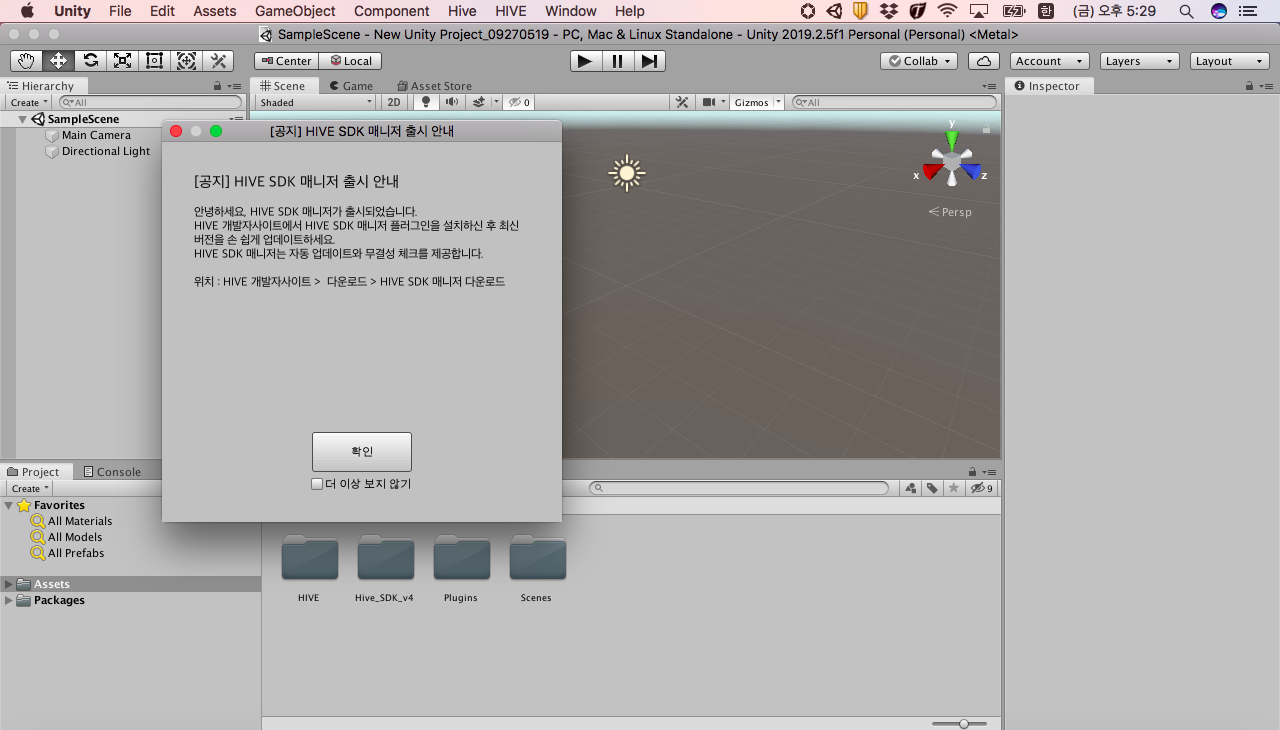Expand the Packages folder arrow
Screen dimensions: 1280x730
(x=9, y=600)
